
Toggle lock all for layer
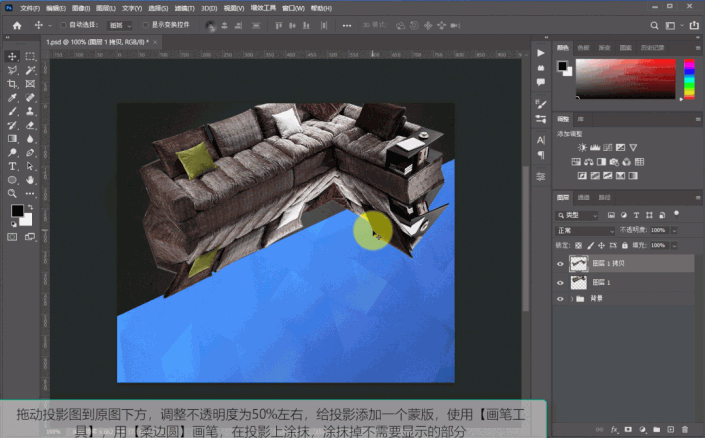[x=625, y=246]
